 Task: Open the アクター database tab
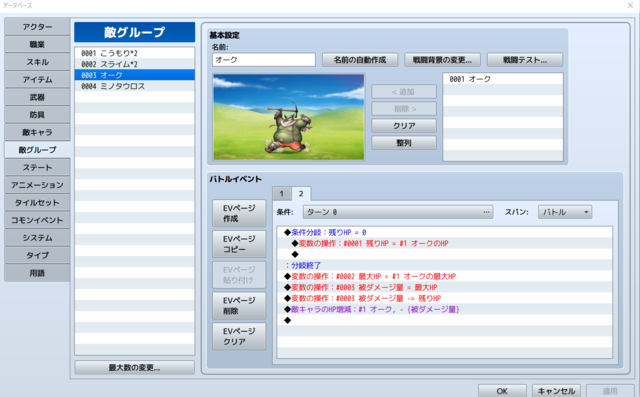(x=37, y=27)
